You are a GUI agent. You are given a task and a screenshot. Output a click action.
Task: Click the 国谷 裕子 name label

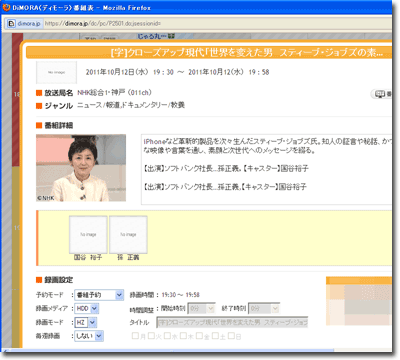pos(88,257)
